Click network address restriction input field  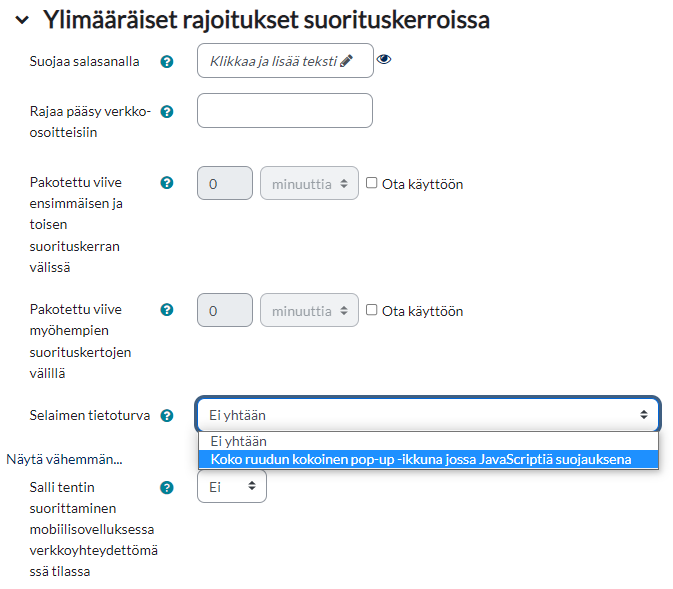coord(285,111)
